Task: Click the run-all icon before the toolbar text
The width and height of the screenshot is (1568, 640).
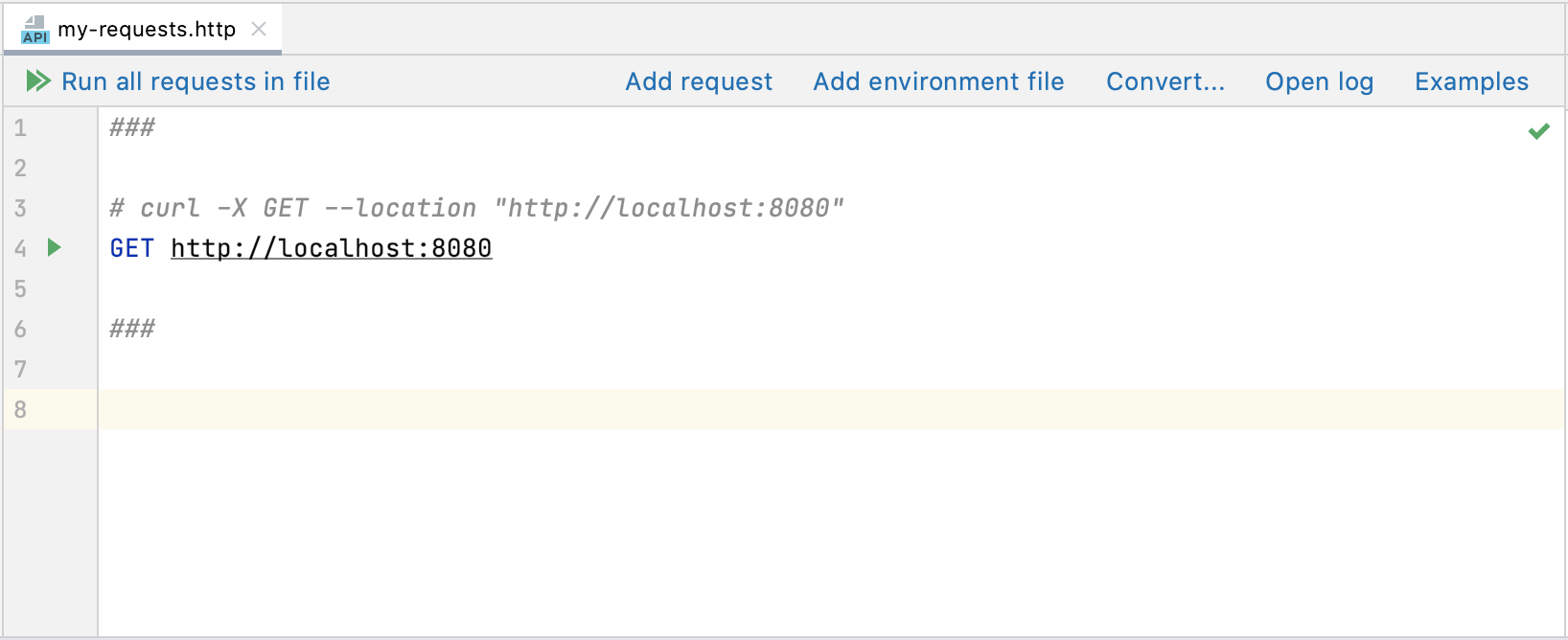Action: (37, 81)
